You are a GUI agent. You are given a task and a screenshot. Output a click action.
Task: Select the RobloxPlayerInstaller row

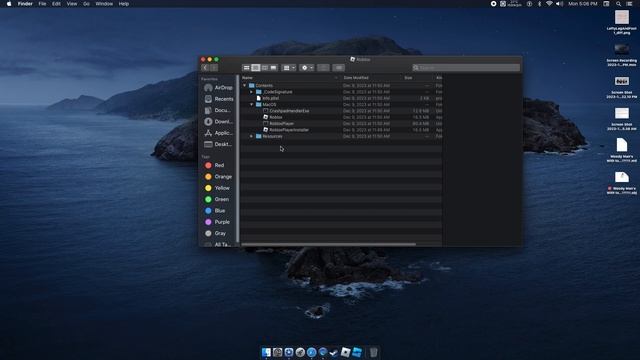[342, 130]
